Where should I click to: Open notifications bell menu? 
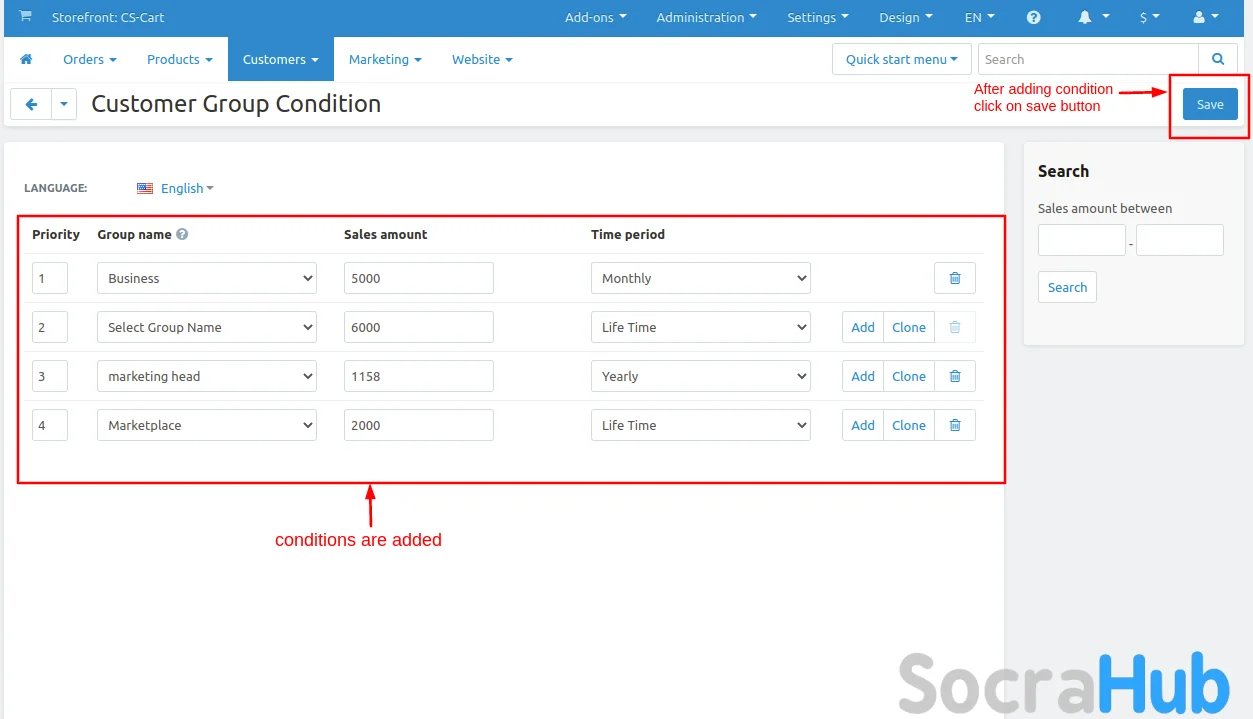[1091, 18]
